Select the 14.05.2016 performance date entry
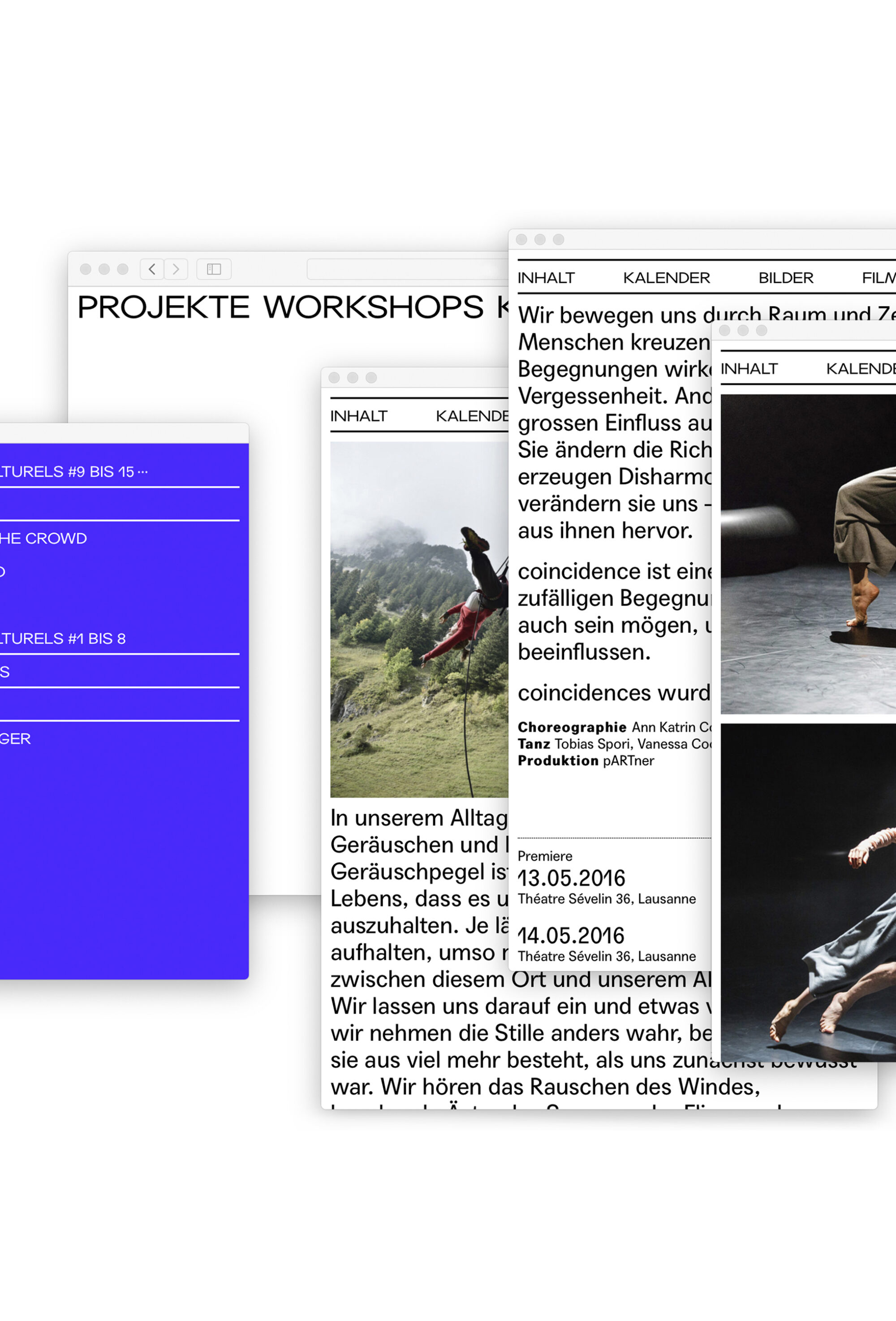Viewport: 896px width, 1321px height. pyautogui.click(x=571, y=936)
